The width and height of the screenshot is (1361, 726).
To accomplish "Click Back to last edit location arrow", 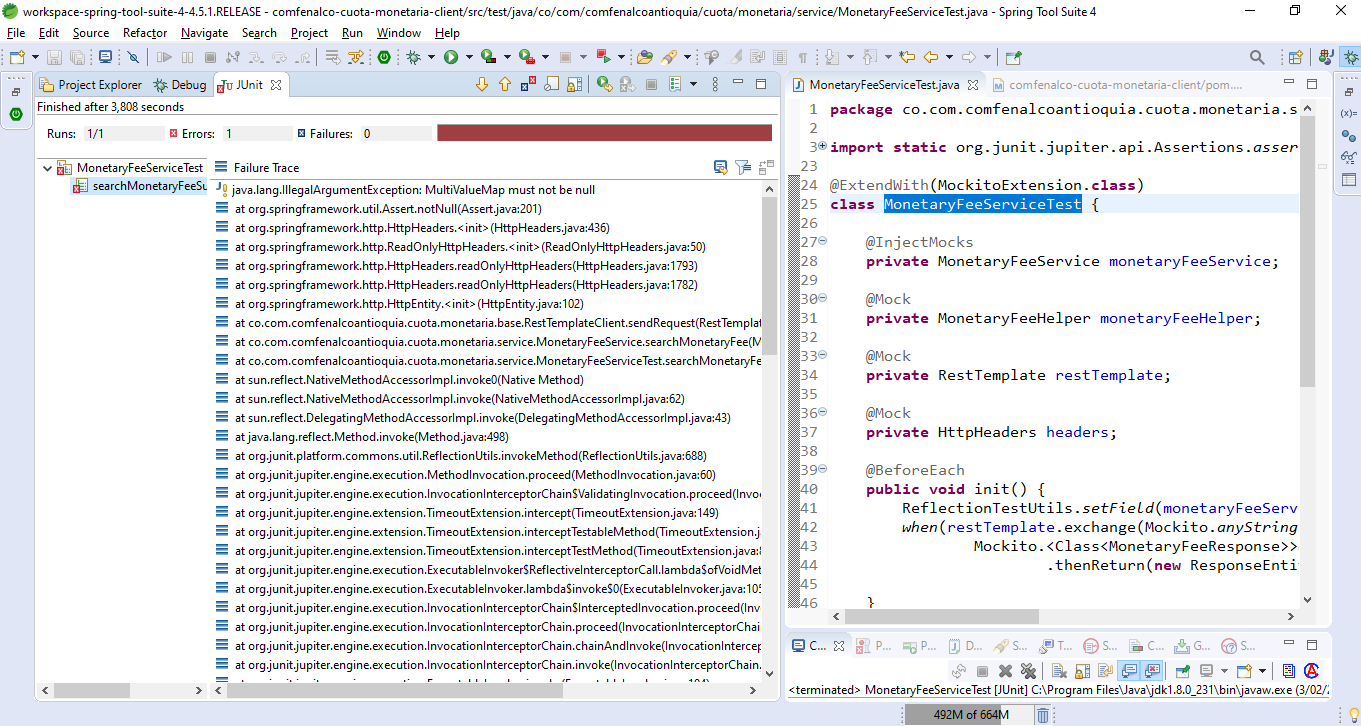I will (x=906, y=57).
